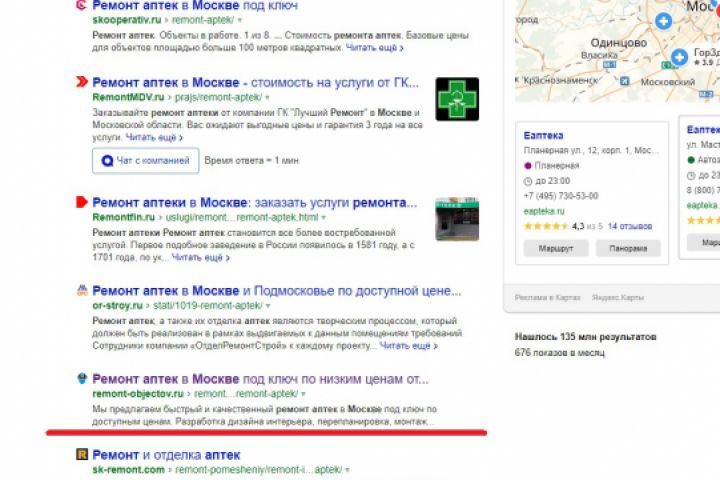Expand dropdown arrow beside sk-remont.com URL
Screen dimensions: 720x480
coord(347,469)
